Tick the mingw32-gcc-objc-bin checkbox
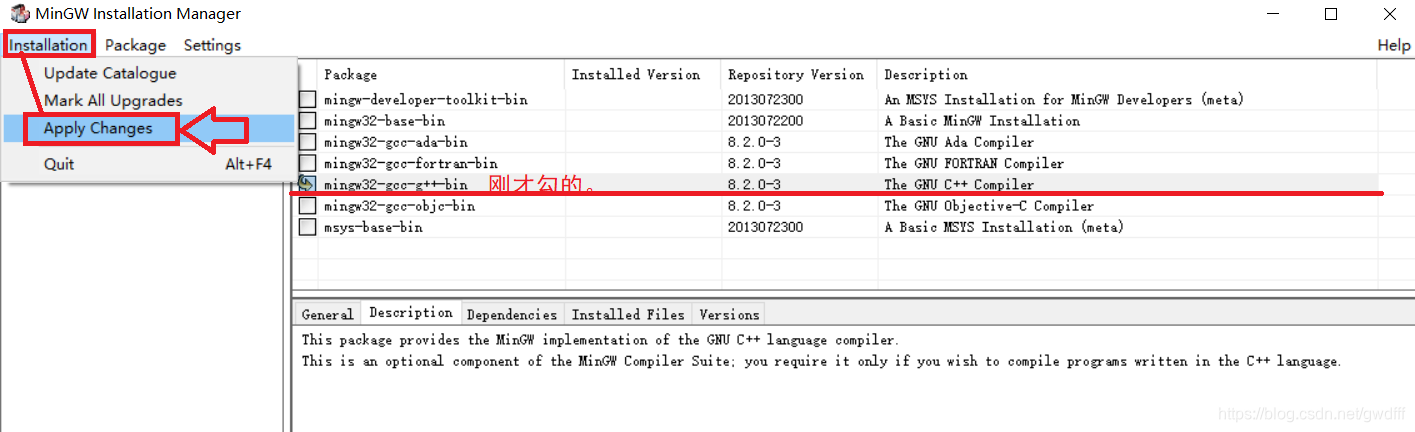This screenshot has height=432, width=1415. tap(308, 206)
